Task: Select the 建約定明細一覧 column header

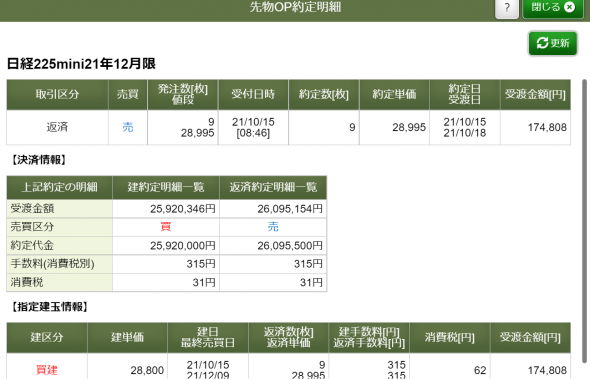Action: [x=166, y=187]
